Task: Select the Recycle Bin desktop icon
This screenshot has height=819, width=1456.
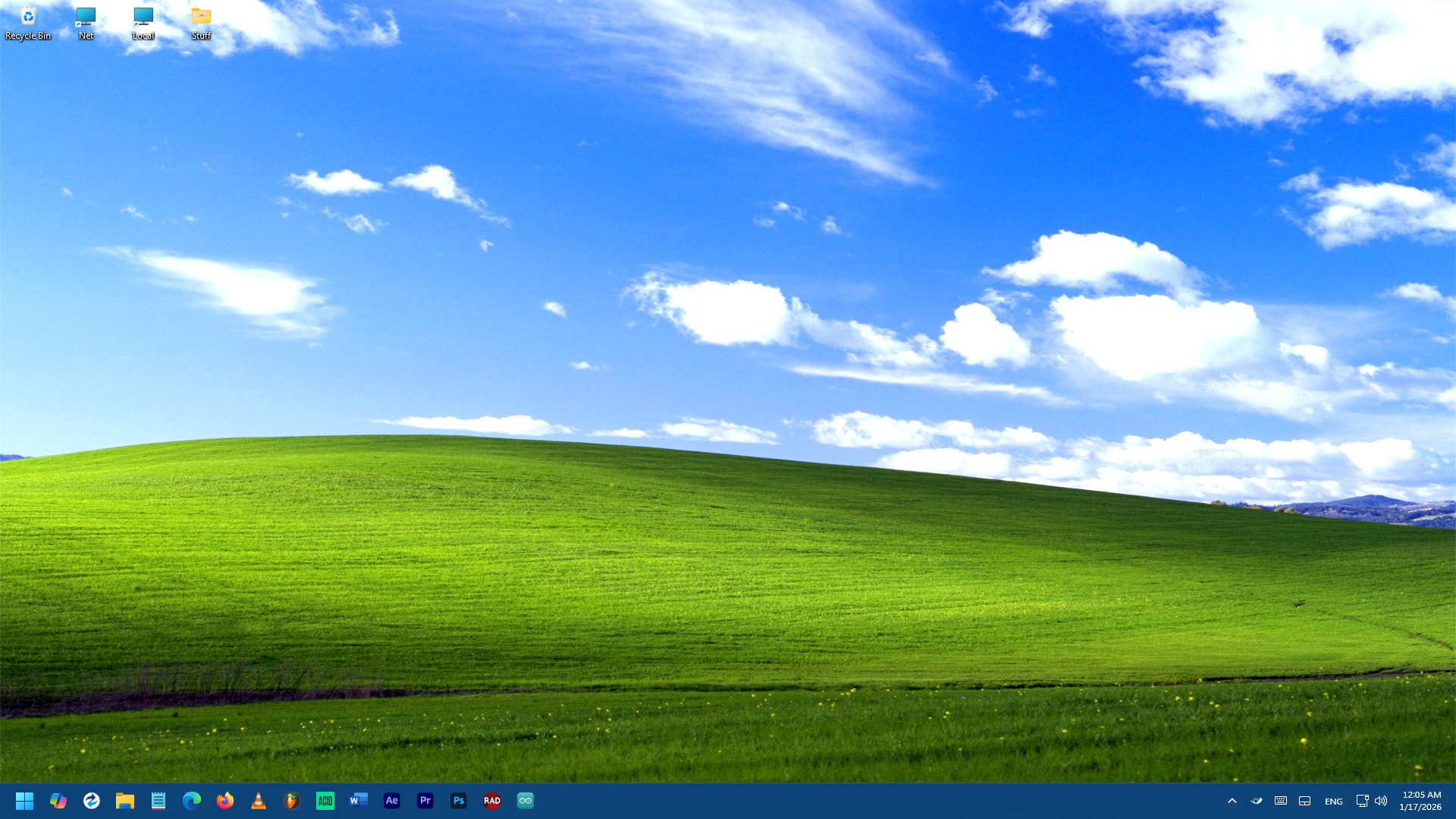Action: [28, 23]
